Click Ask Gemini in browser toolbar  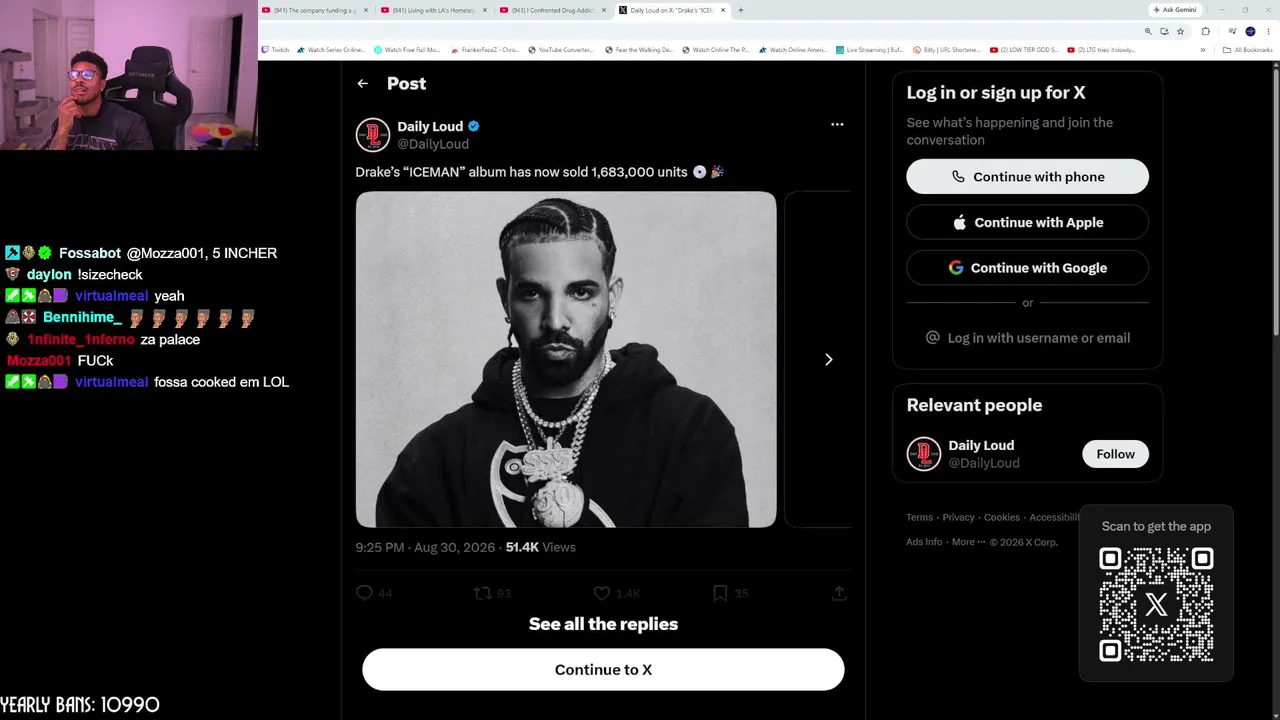[1175, 10]
